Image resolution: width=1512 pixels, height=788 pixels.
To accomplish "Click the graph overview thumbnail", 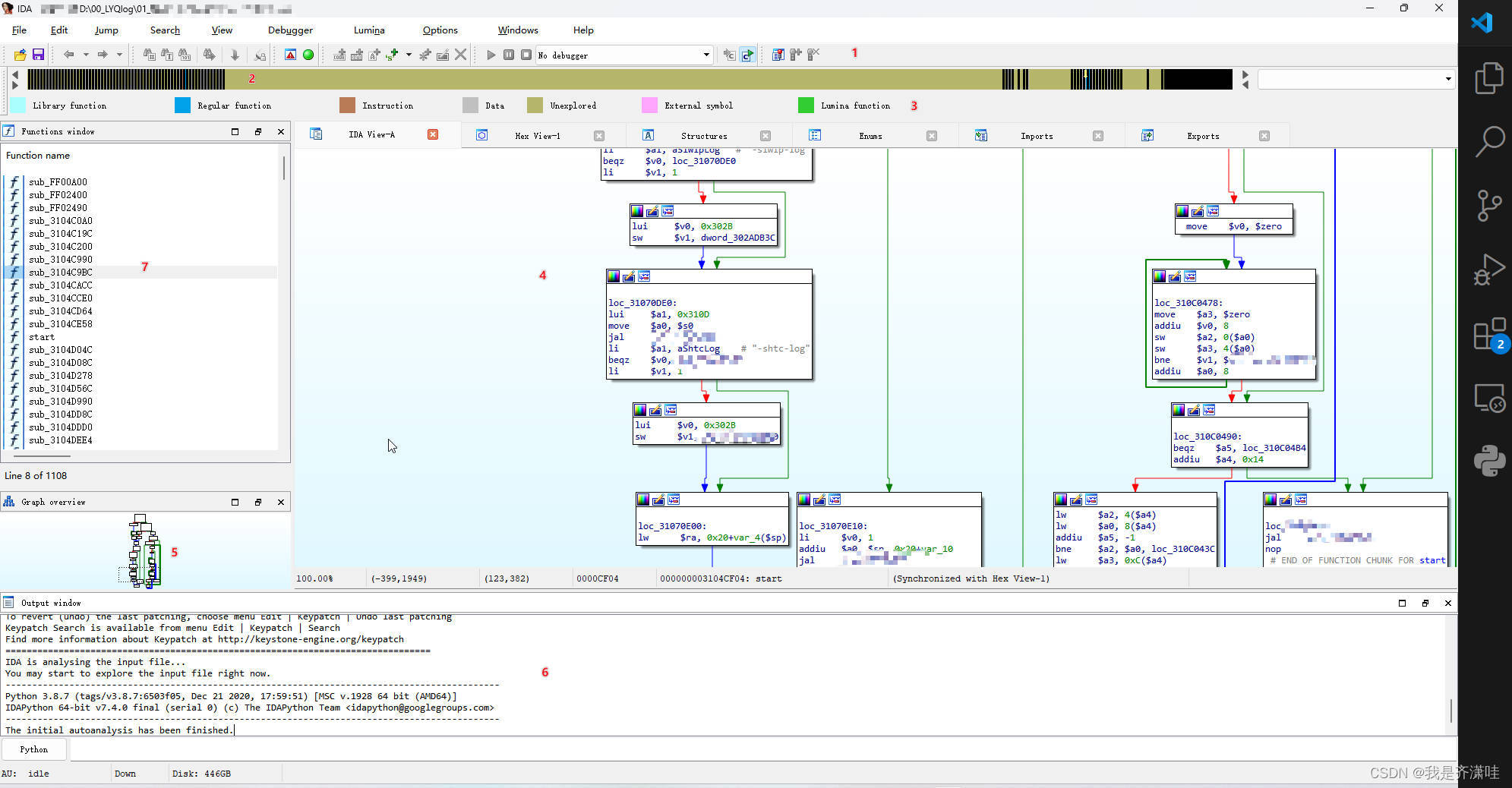I will coord(141,552).
